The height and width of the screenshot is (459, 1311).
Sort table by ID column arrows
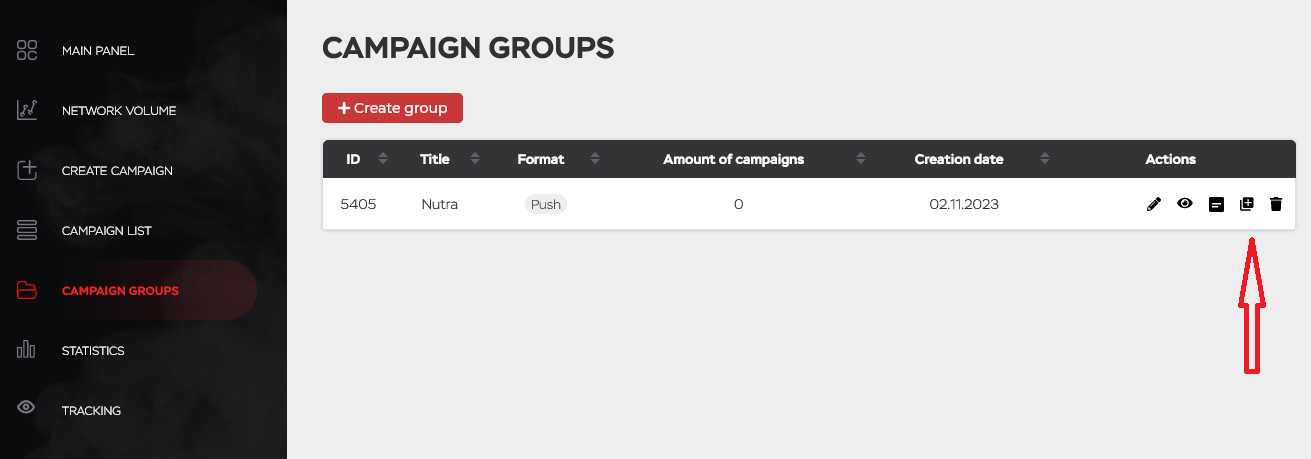(x=383, y=159)
